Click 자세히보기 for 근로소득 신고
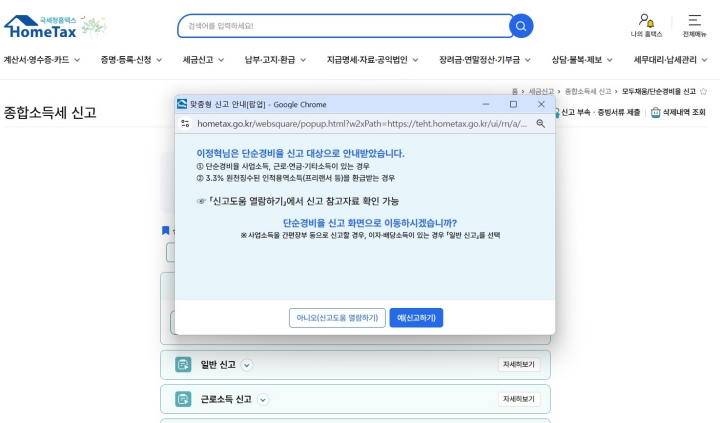 [519, 399]
